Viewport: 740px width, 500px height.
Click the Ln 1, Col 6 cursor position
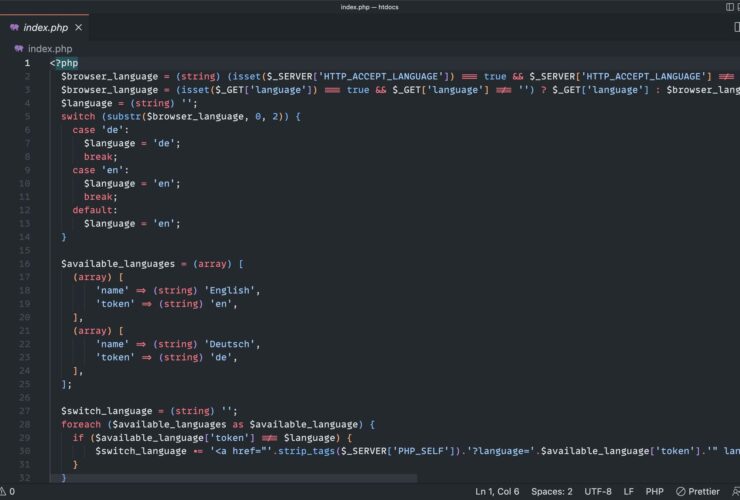pyautogui.click(x=497, y=492)
